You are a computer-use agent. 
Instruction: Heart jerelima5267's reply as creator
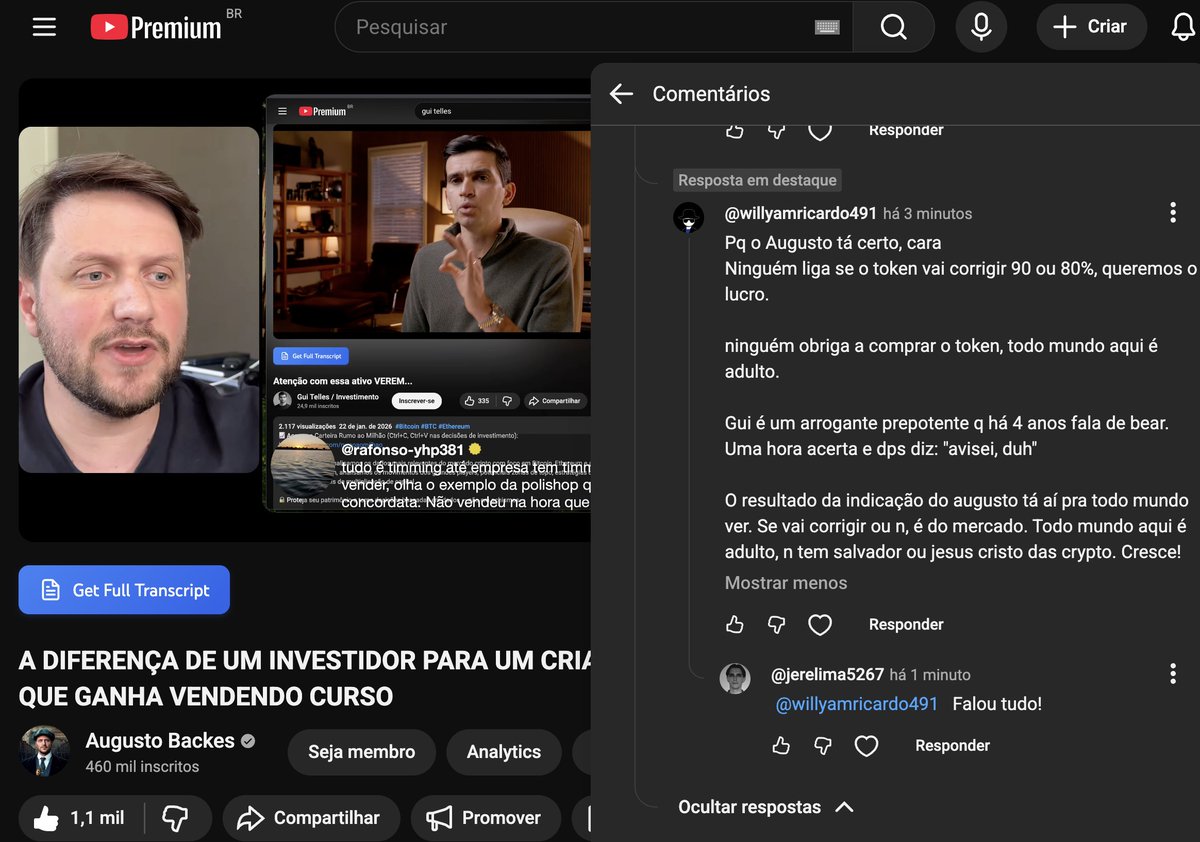866,745
